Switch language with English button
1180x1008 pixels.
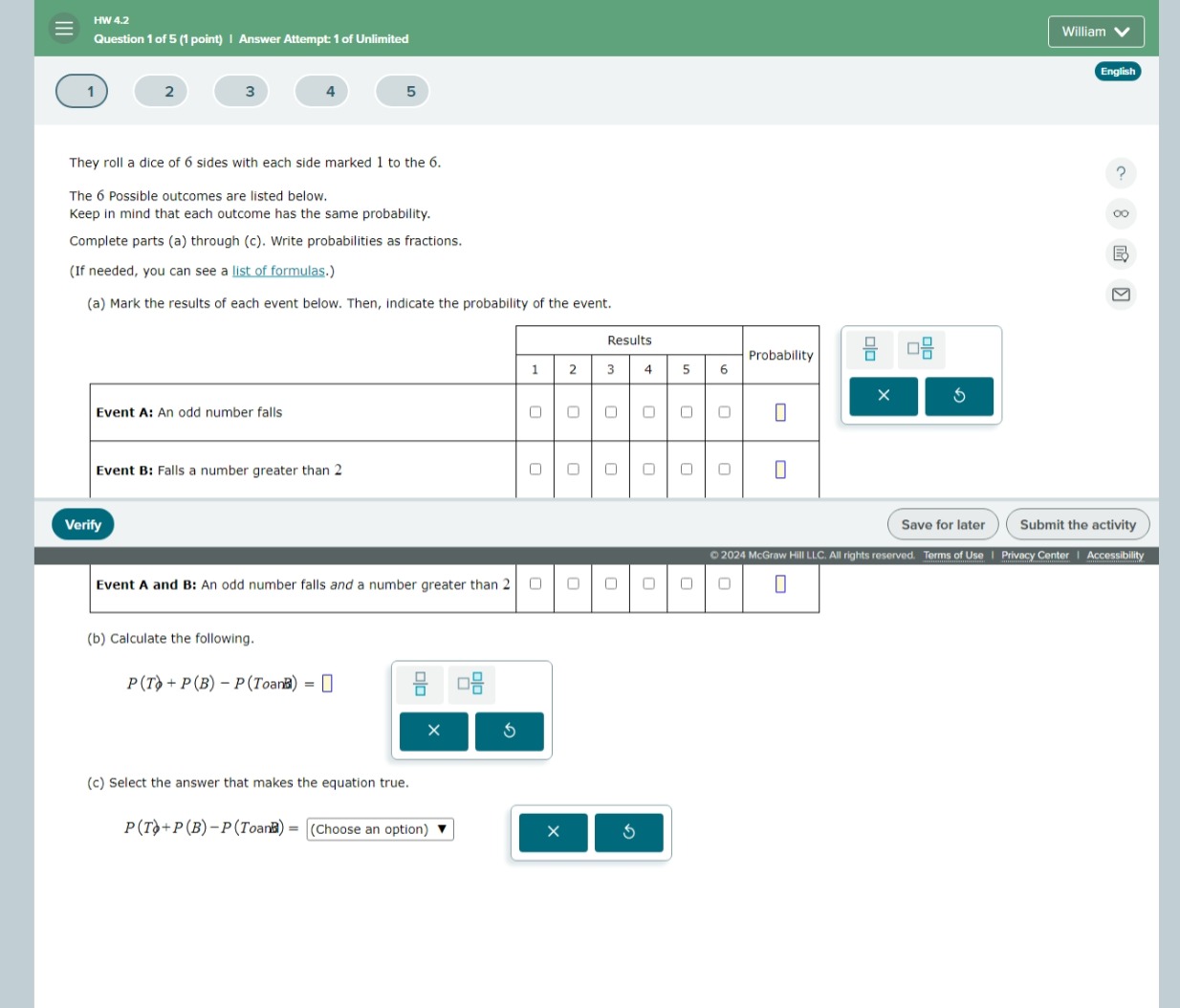(x=1118, y=72)
